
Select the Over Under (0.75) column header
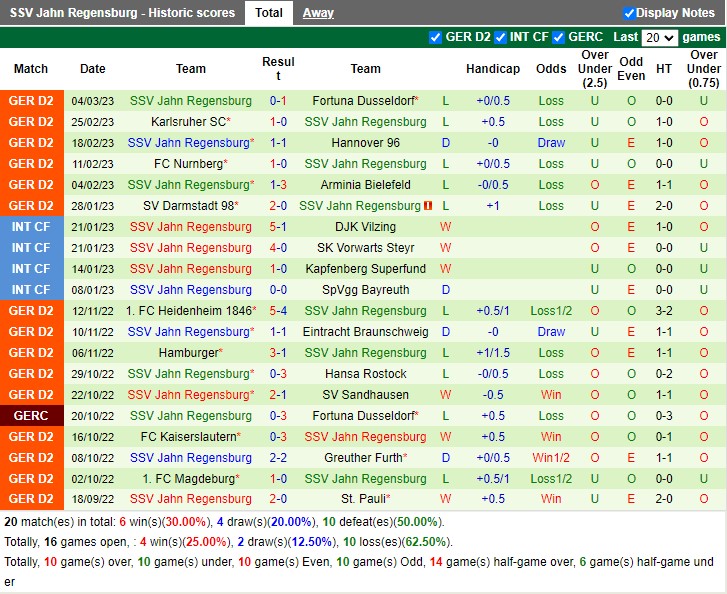tap(703, 69)
